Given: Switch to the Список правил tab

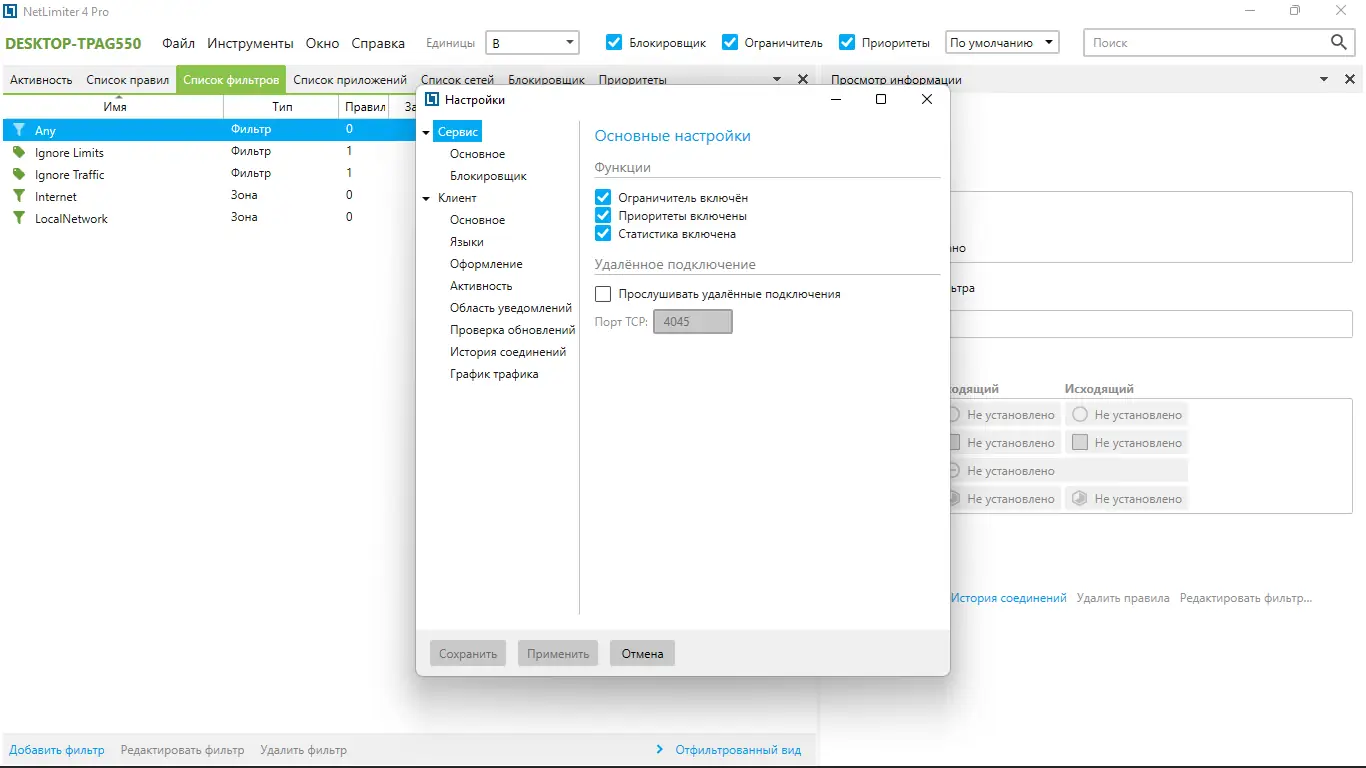Looking at the screenshot, I should click(x=128, y=80).
